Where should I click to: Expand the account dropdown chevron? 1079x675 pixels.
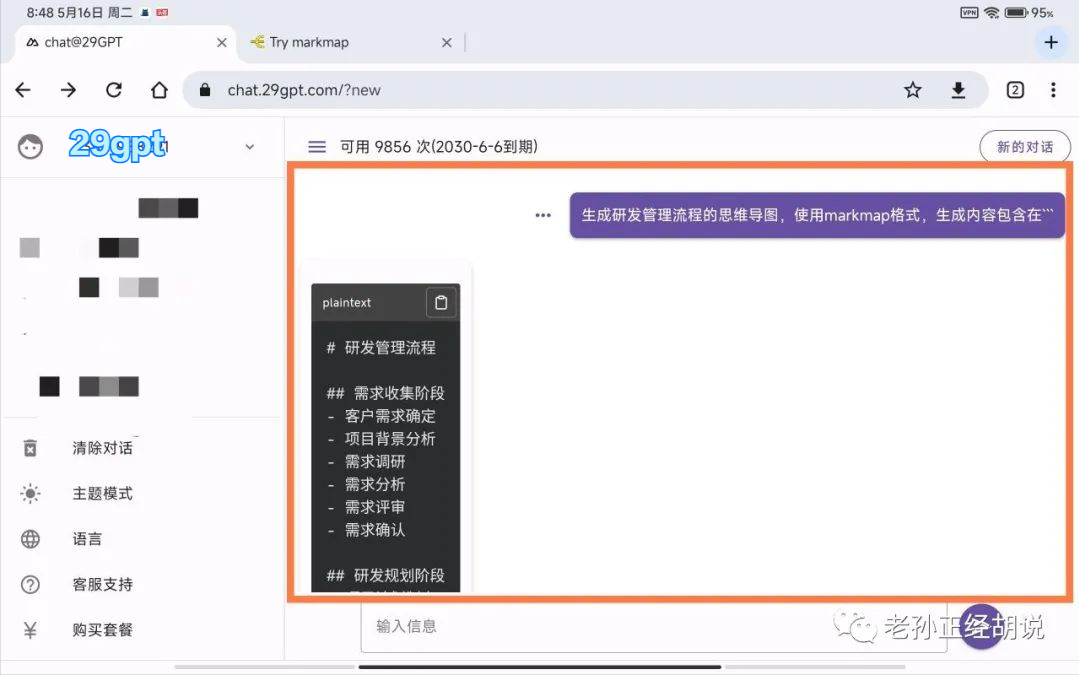point(250,147)
